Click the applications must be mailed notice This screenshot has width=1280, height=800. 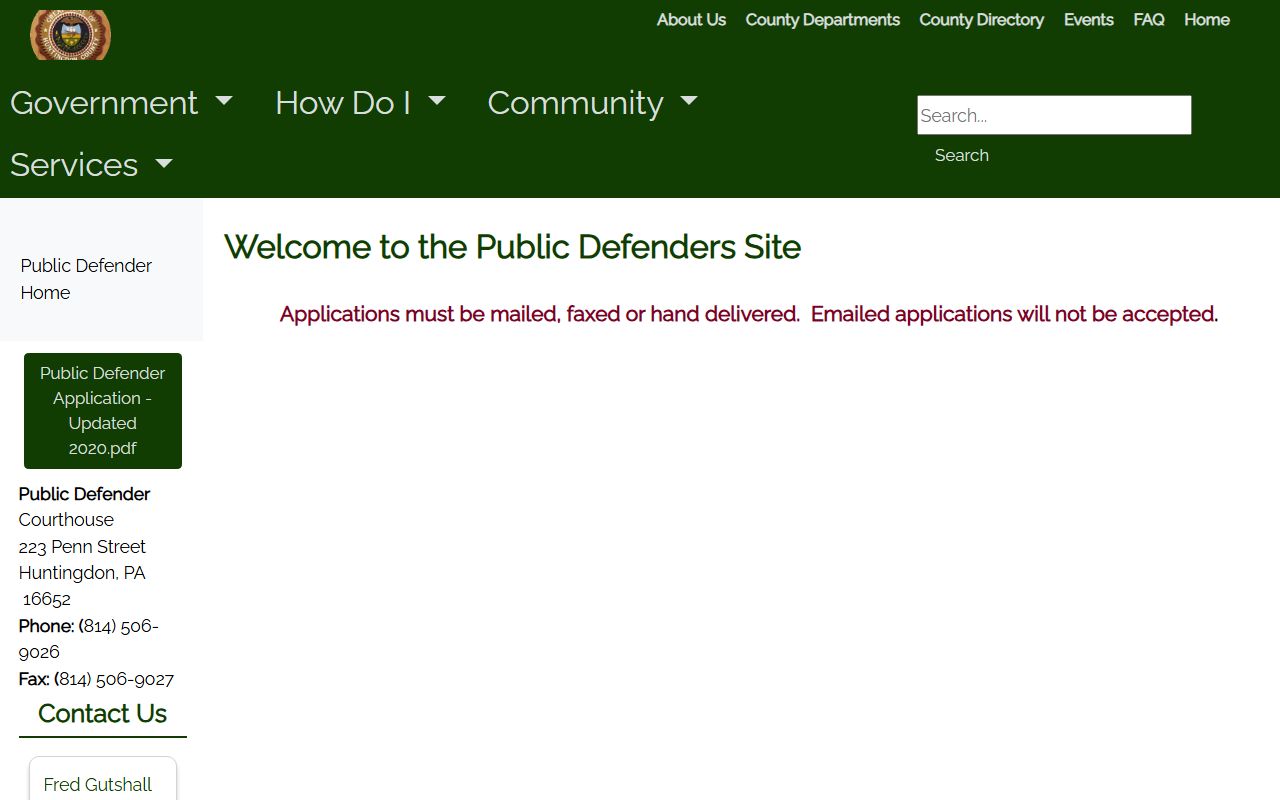(749, 314)
